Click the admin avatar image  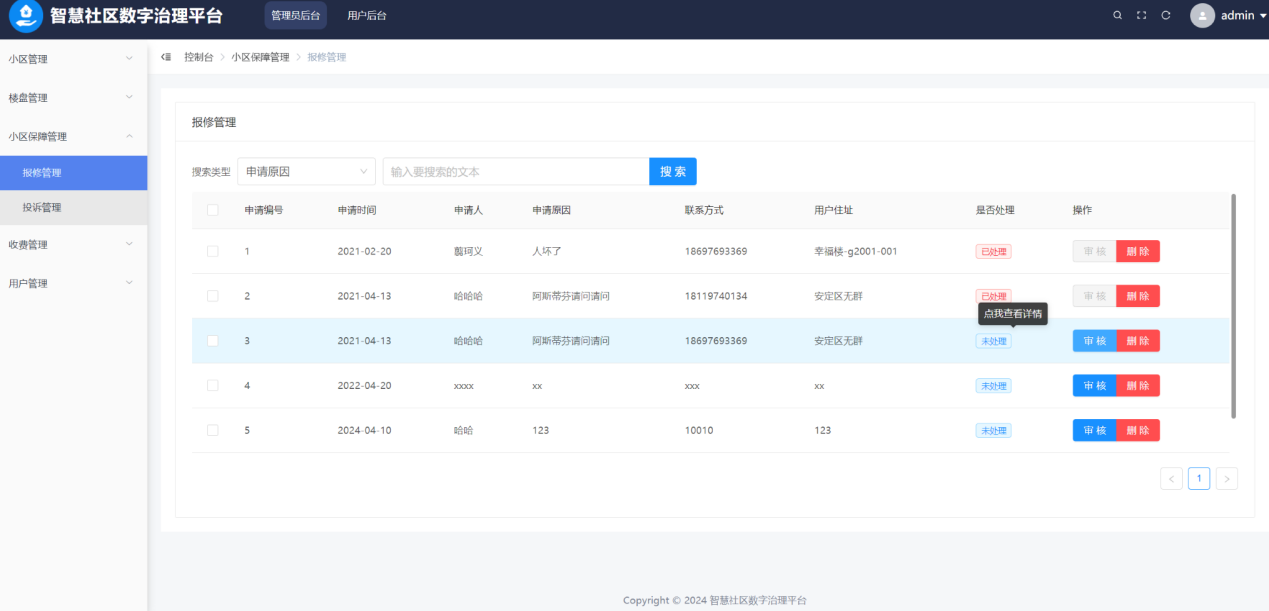[1202, 15]
